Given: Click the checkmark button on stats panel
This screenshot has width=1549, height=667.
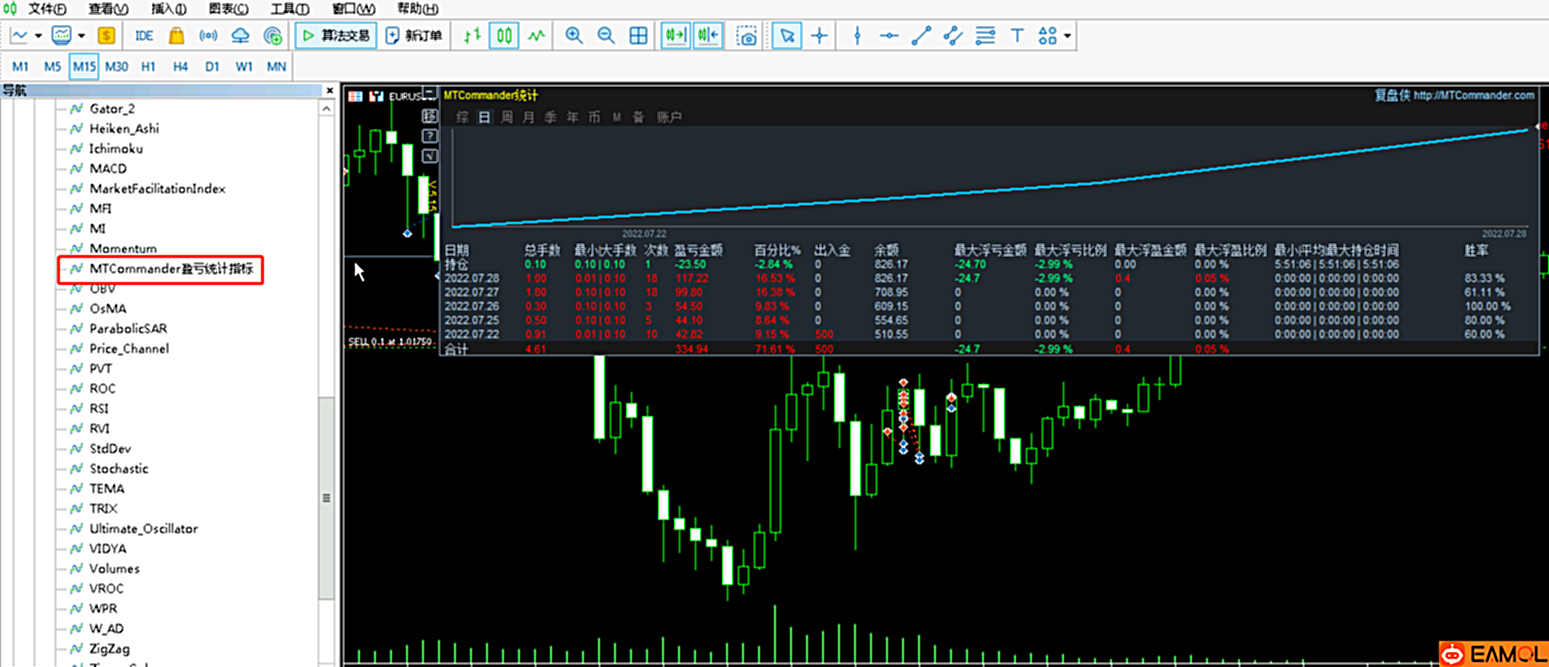Looking at the screenshot, I should click(x=430, y=156).
